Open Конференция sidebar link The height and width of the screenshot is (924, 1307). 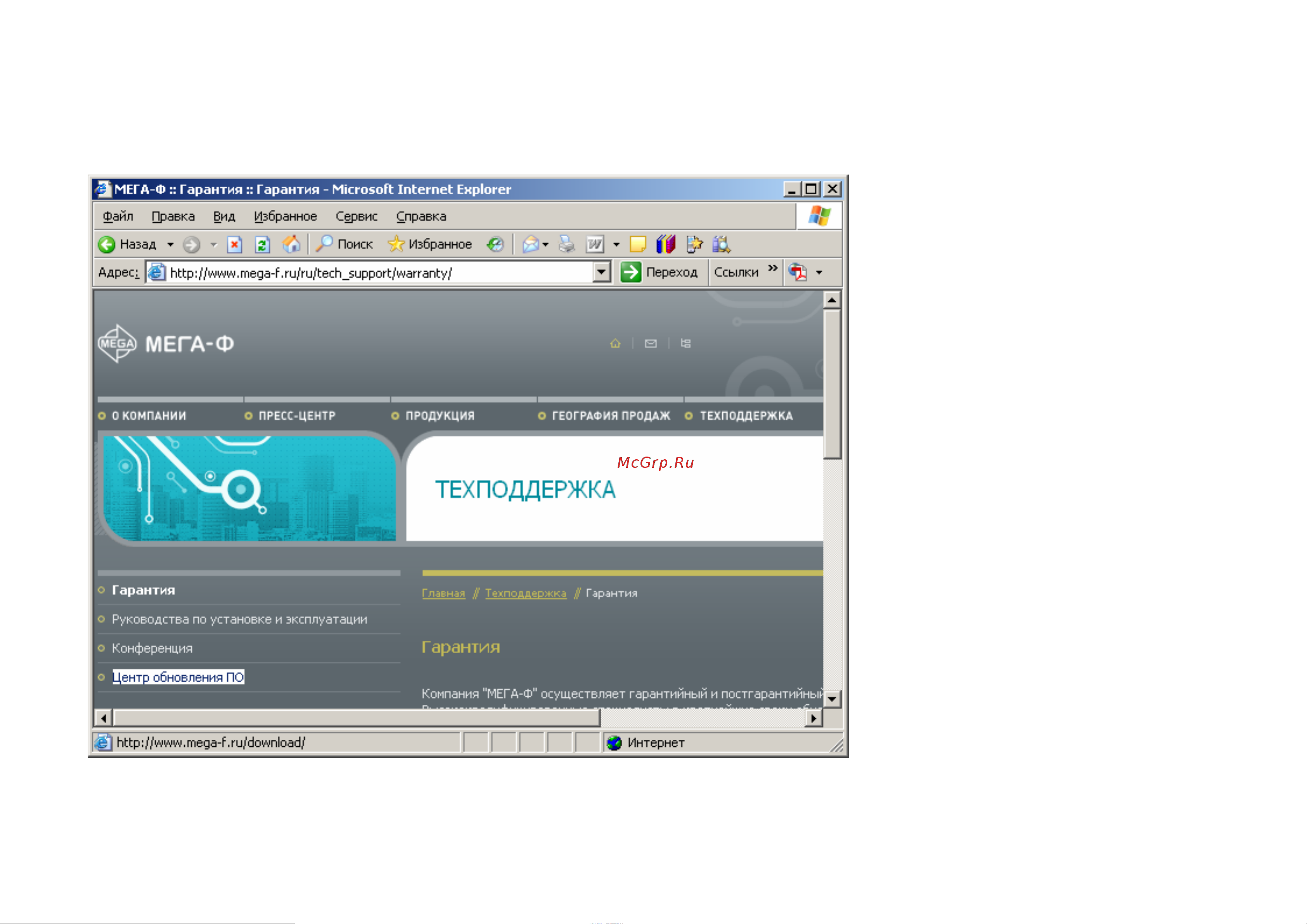[x=152, y=648]
